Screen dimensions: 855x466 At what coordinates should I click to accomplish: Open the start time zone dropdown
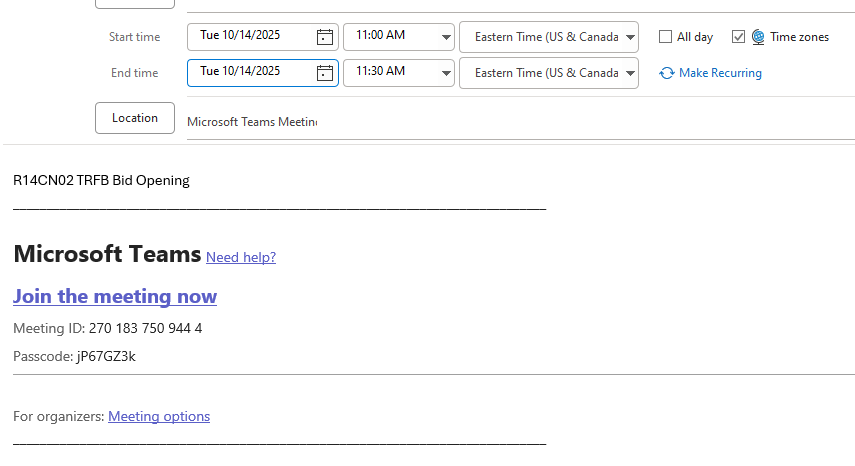point(629,37)
